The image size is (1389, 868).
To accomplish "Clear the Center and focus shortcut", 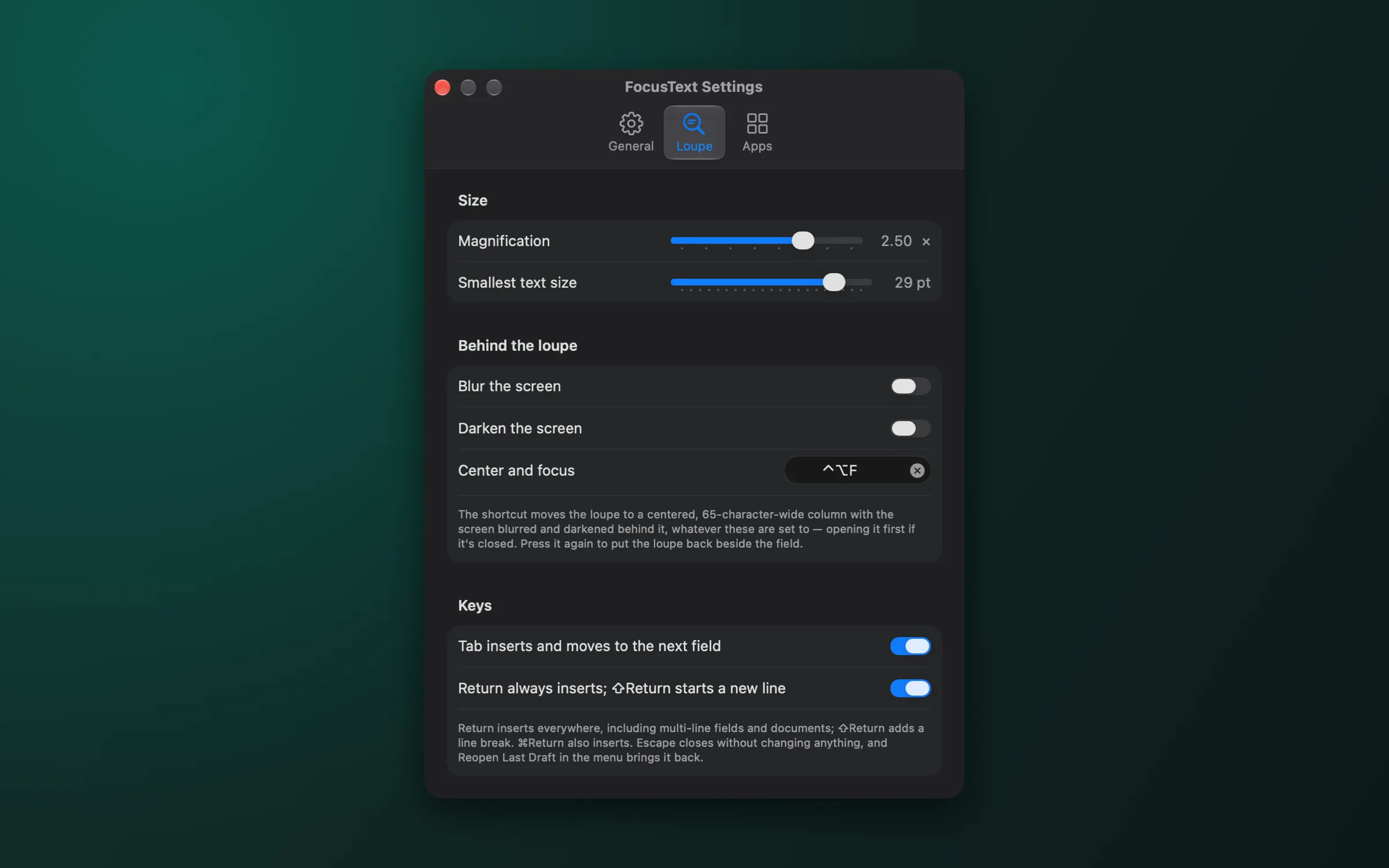I will click(x=917, y=470).
